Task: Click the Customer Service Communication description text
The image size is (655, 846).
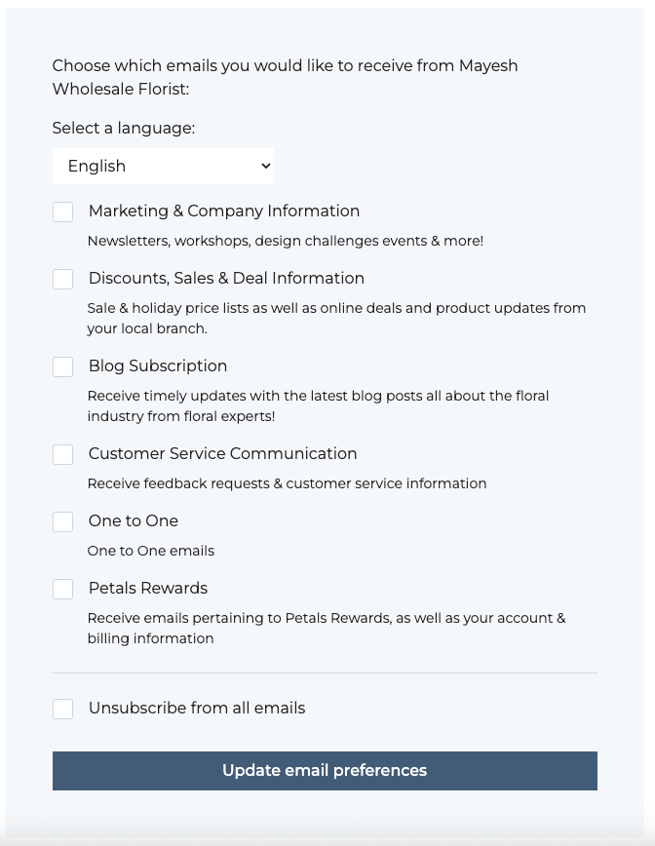Action: (x=287, y=483)
